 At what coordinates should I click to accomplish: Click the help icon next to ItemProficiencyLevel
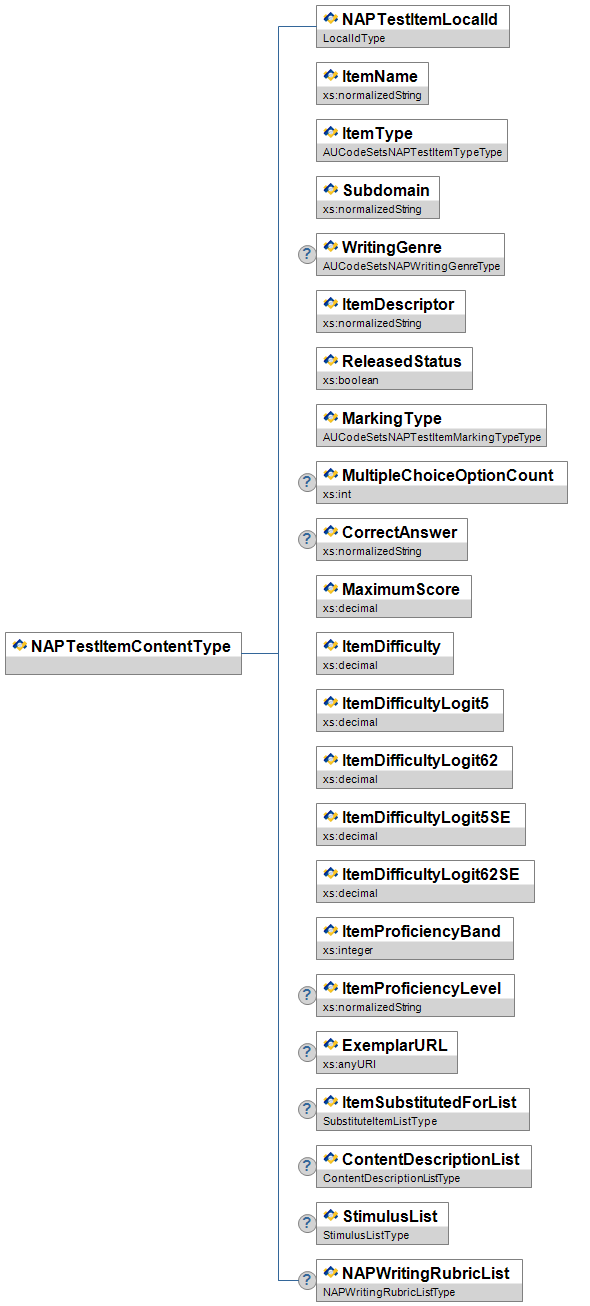307,995
